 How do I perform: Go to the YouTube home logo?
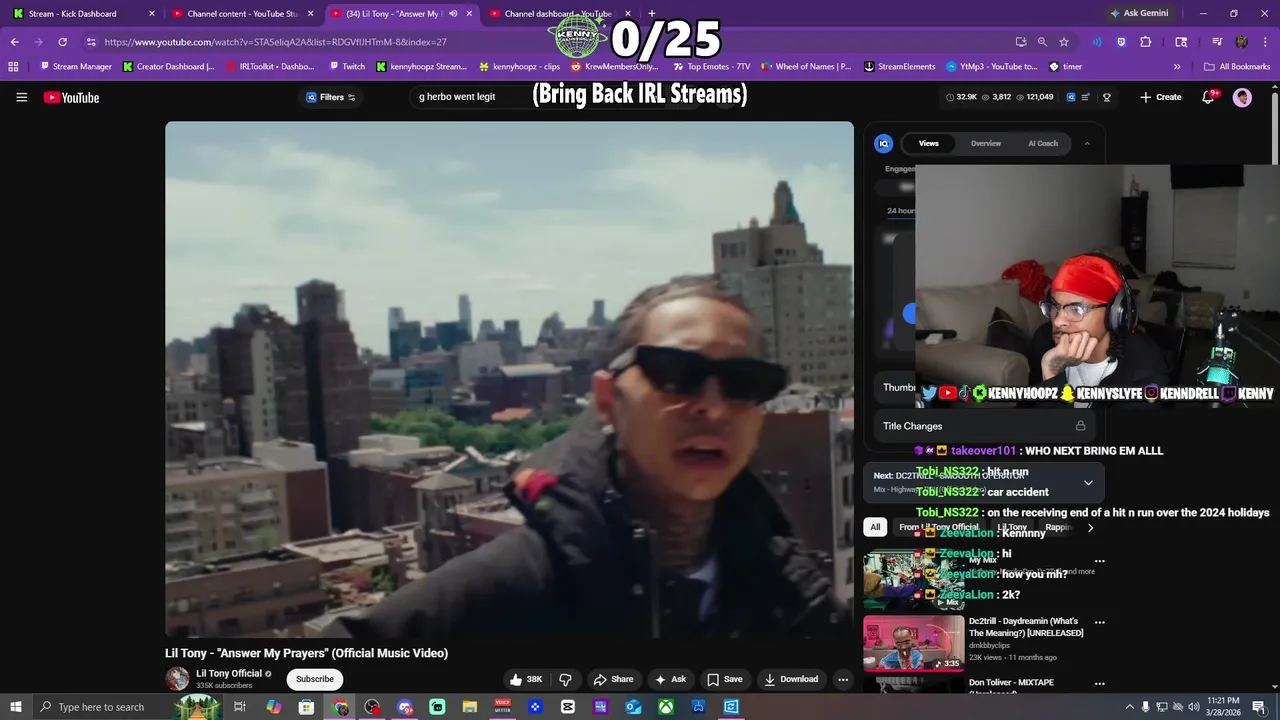71,97
